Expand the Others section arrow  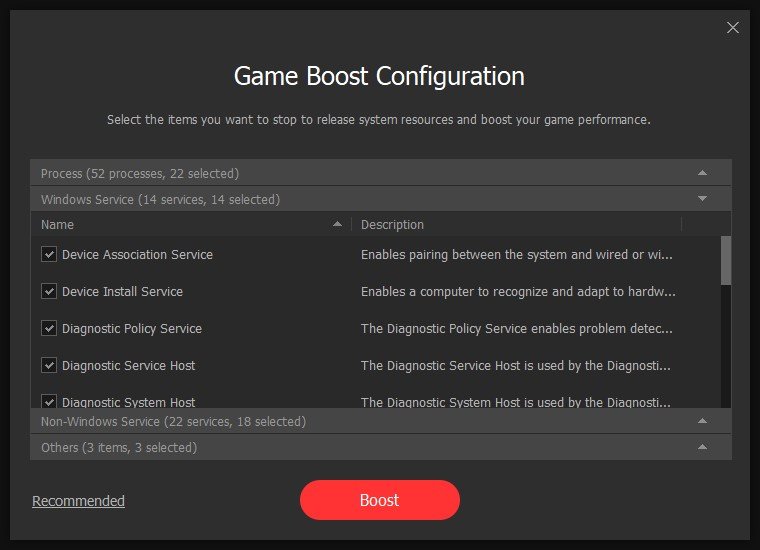pos(702,447)
